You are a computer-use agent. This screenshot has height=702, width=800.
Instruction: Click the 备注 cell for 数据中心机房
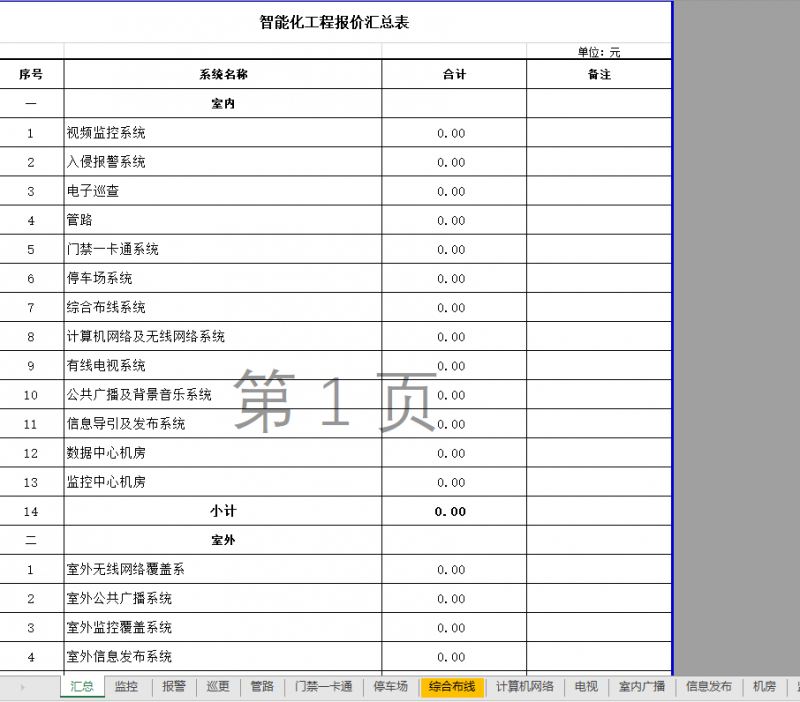click(x=599, y=453)
